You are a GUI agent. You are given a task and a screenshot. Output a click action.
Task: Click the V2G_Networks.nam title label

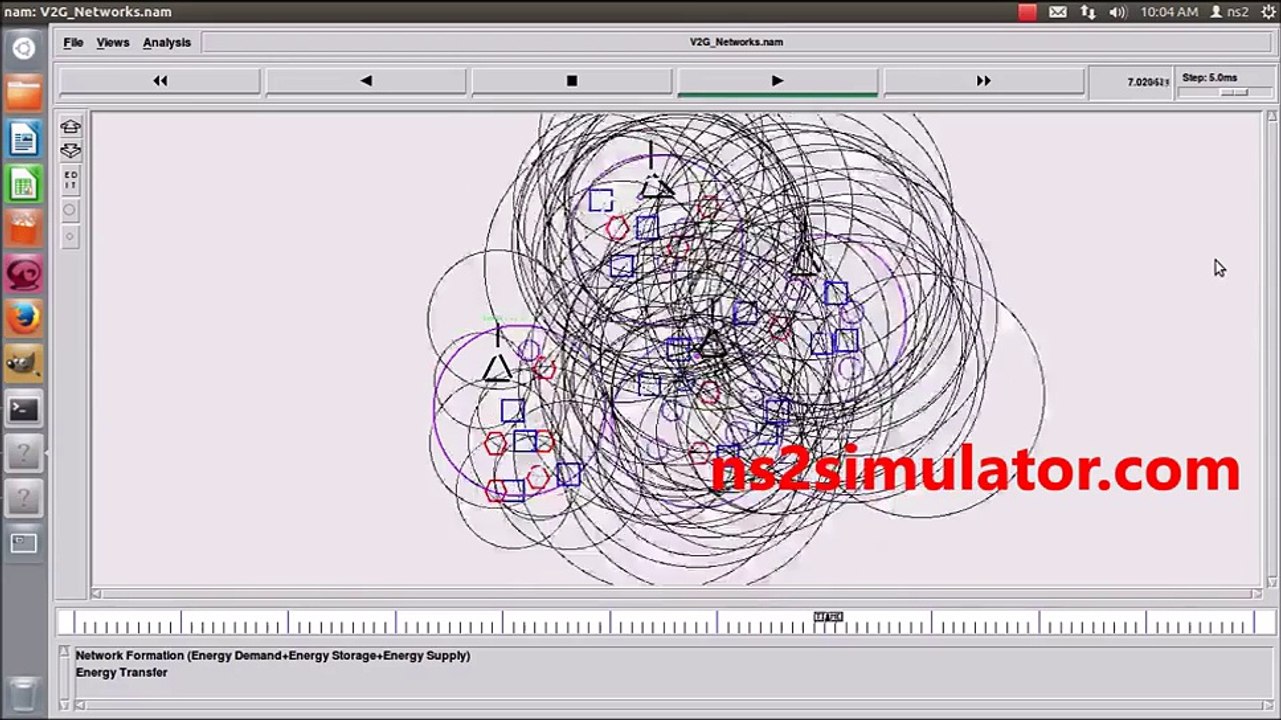coord(736,43)
